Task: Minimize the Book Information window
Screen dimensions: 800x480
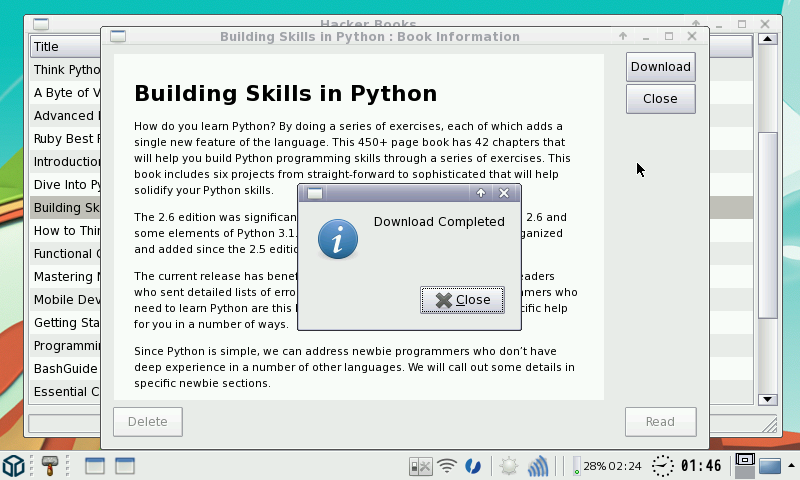Action: pyautogui.click(x=646, y=37)
